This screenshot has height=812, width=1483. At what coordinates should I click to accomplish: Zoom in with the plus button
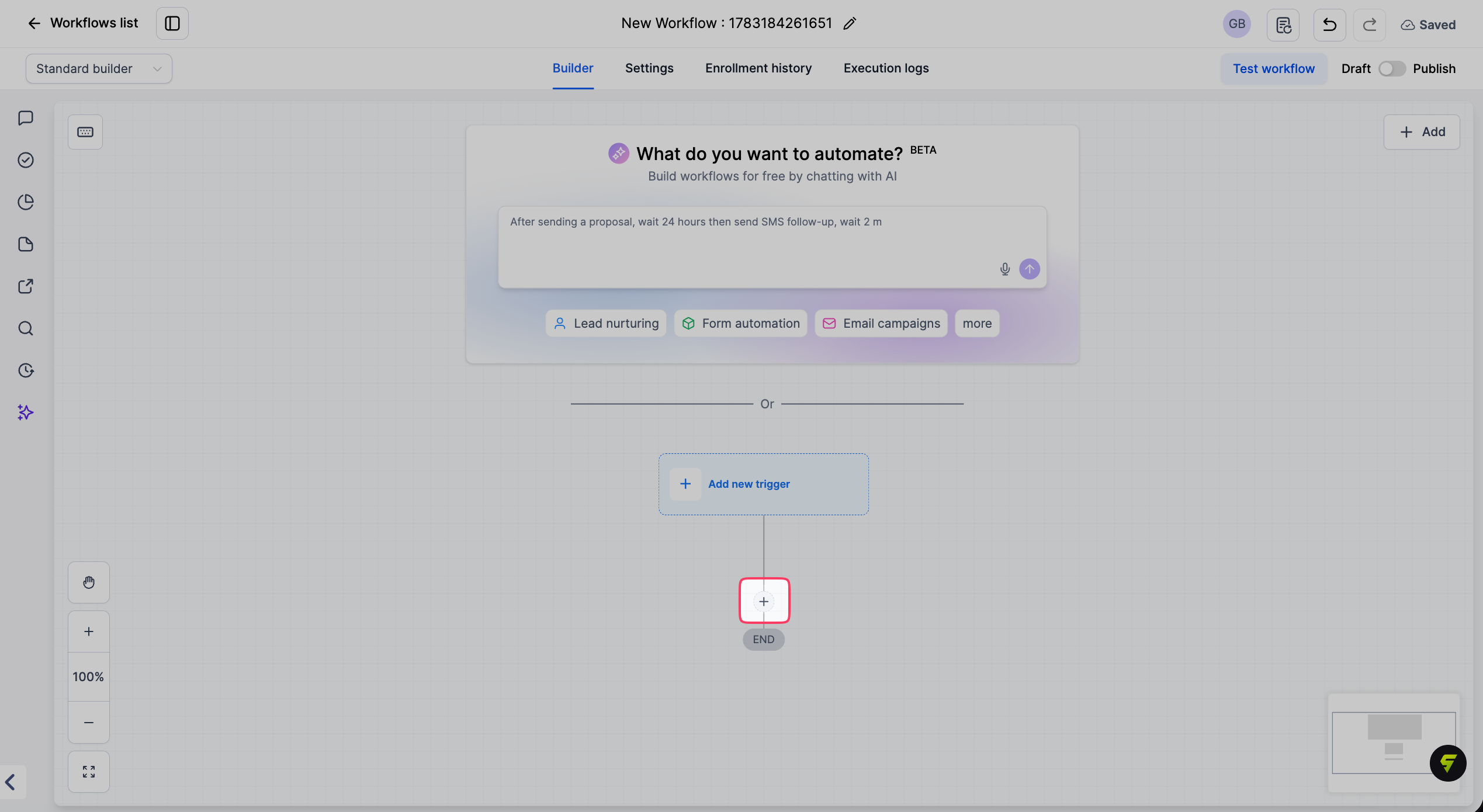[89, 631]
